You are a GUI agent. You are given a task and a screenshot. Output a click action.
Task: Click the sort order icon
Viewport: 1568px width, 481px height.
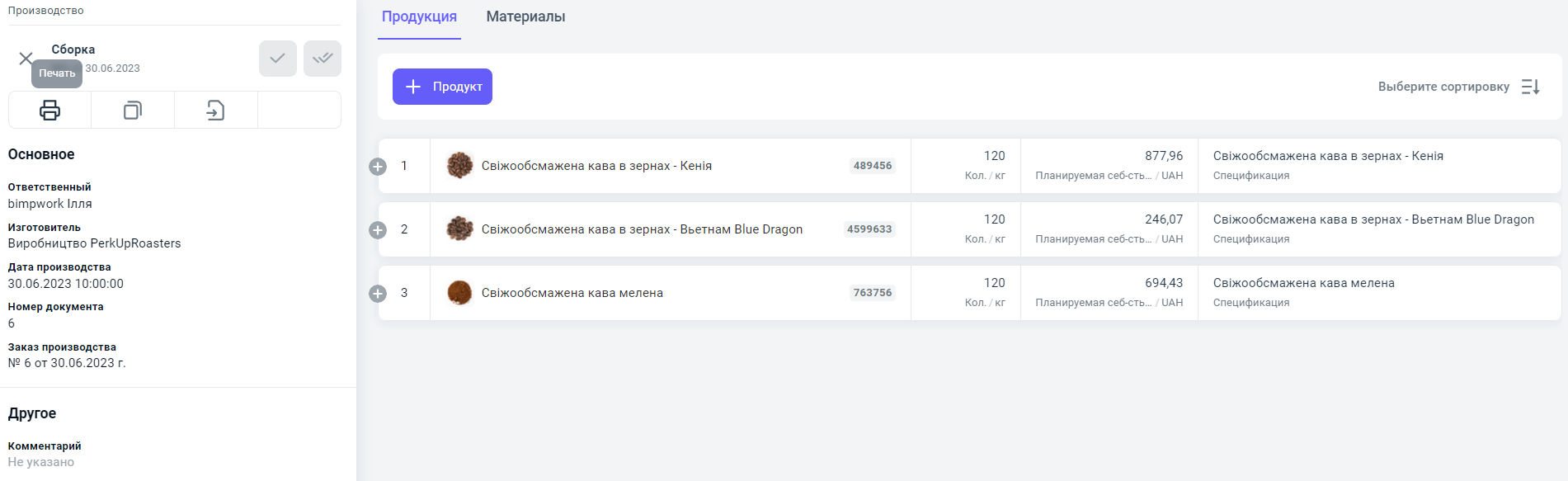[1530, 87]
